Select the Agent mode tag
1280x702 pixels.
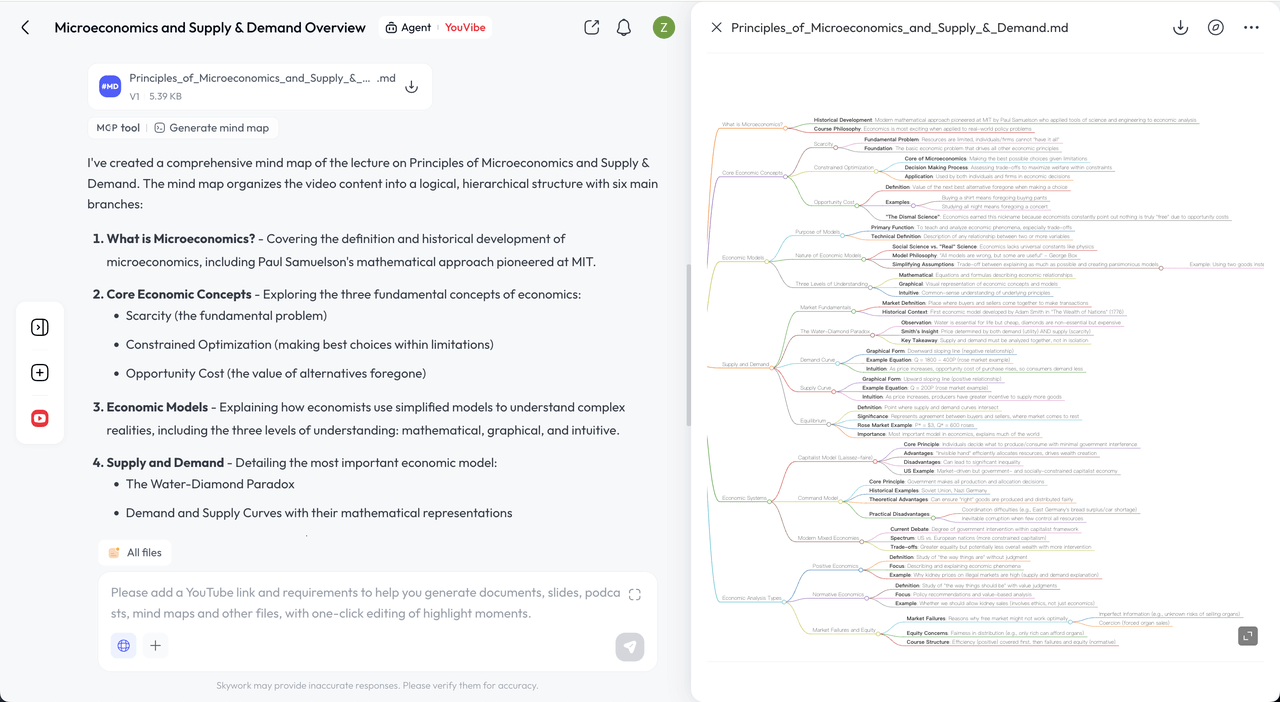[x=408, y=28]
